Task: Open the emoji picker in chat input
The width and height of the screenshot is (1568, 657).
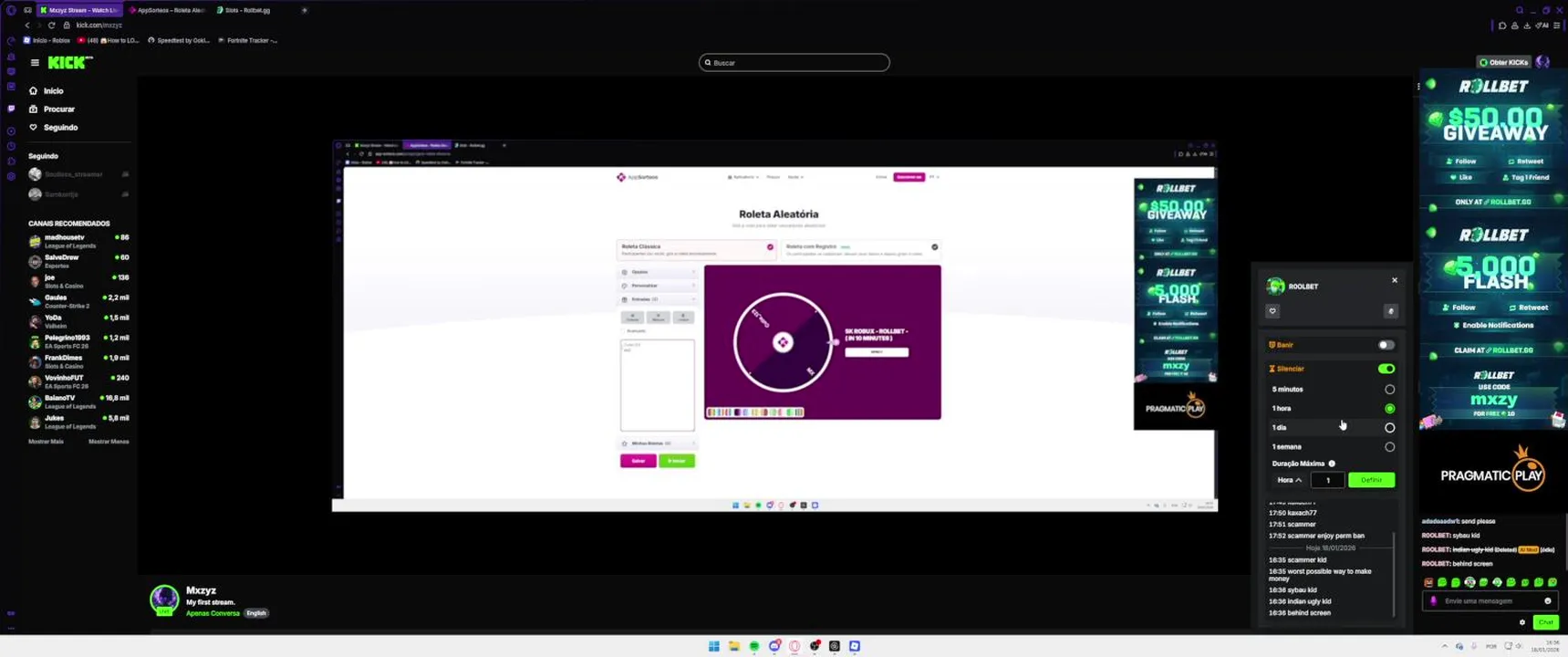Action: pyautogui.click(x=1547, y=601)
